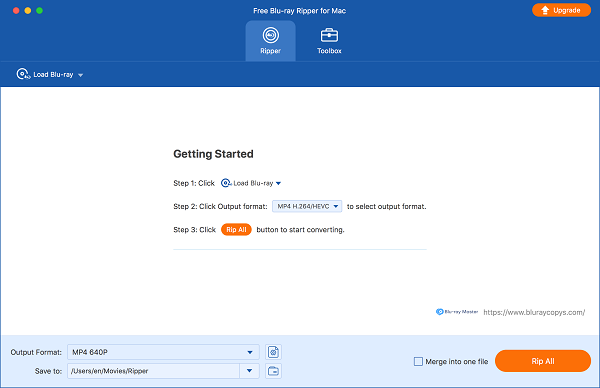This screenshot has width=600, height=388.
Task: Maximize window with green button
Action: 39,10
